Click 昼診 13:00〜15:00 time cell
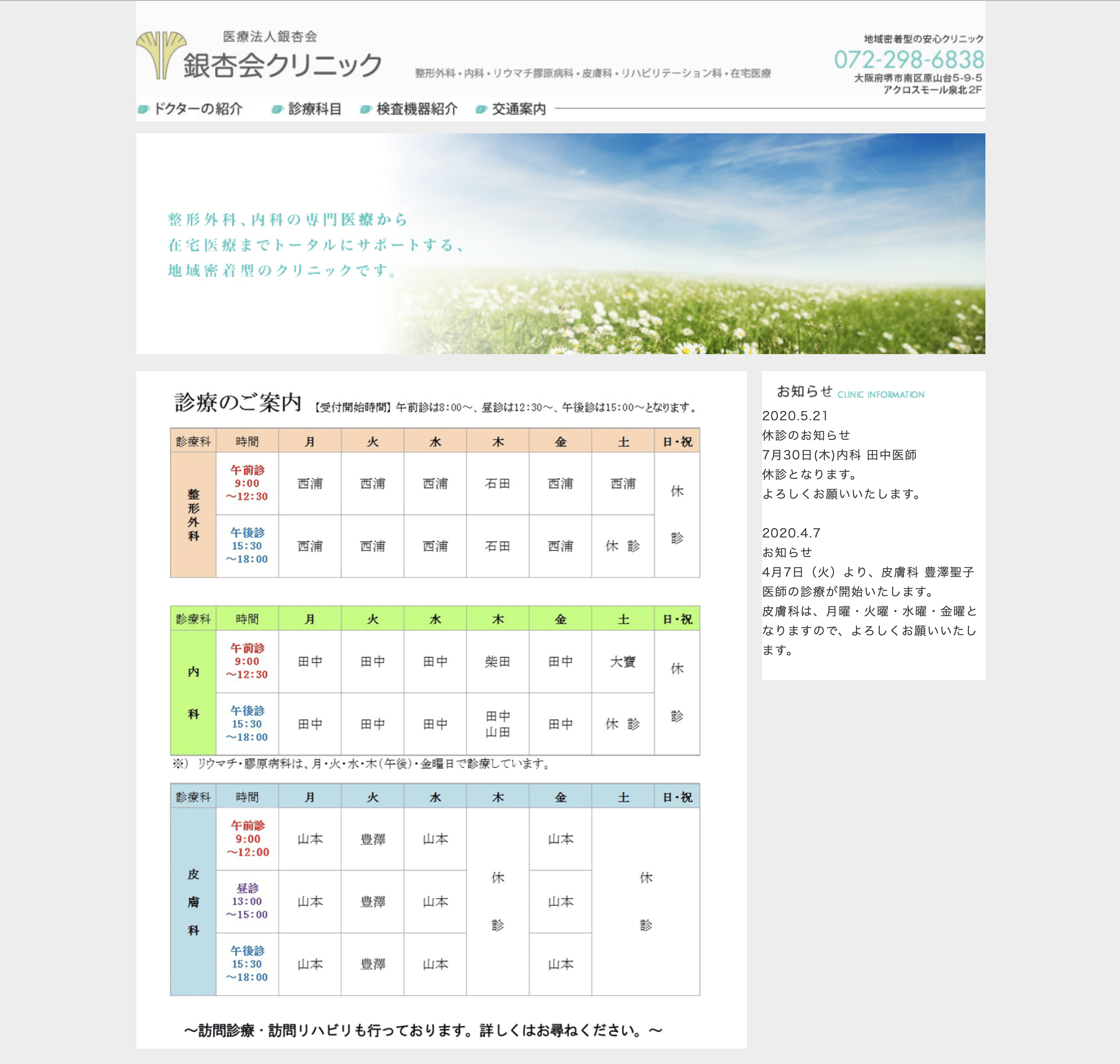This screenshot has height=1064, width=1120. (x=247, y=901)
